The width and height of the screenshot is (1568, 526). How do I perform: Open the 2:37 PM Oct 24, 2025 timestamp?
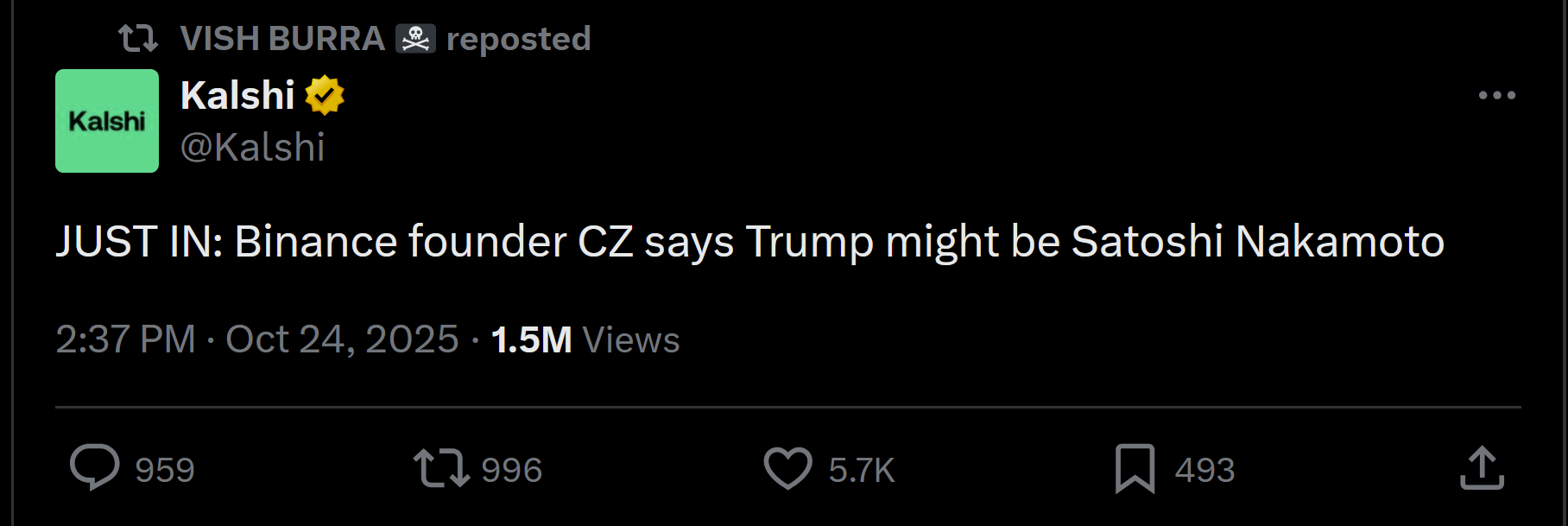coord(256,339)
